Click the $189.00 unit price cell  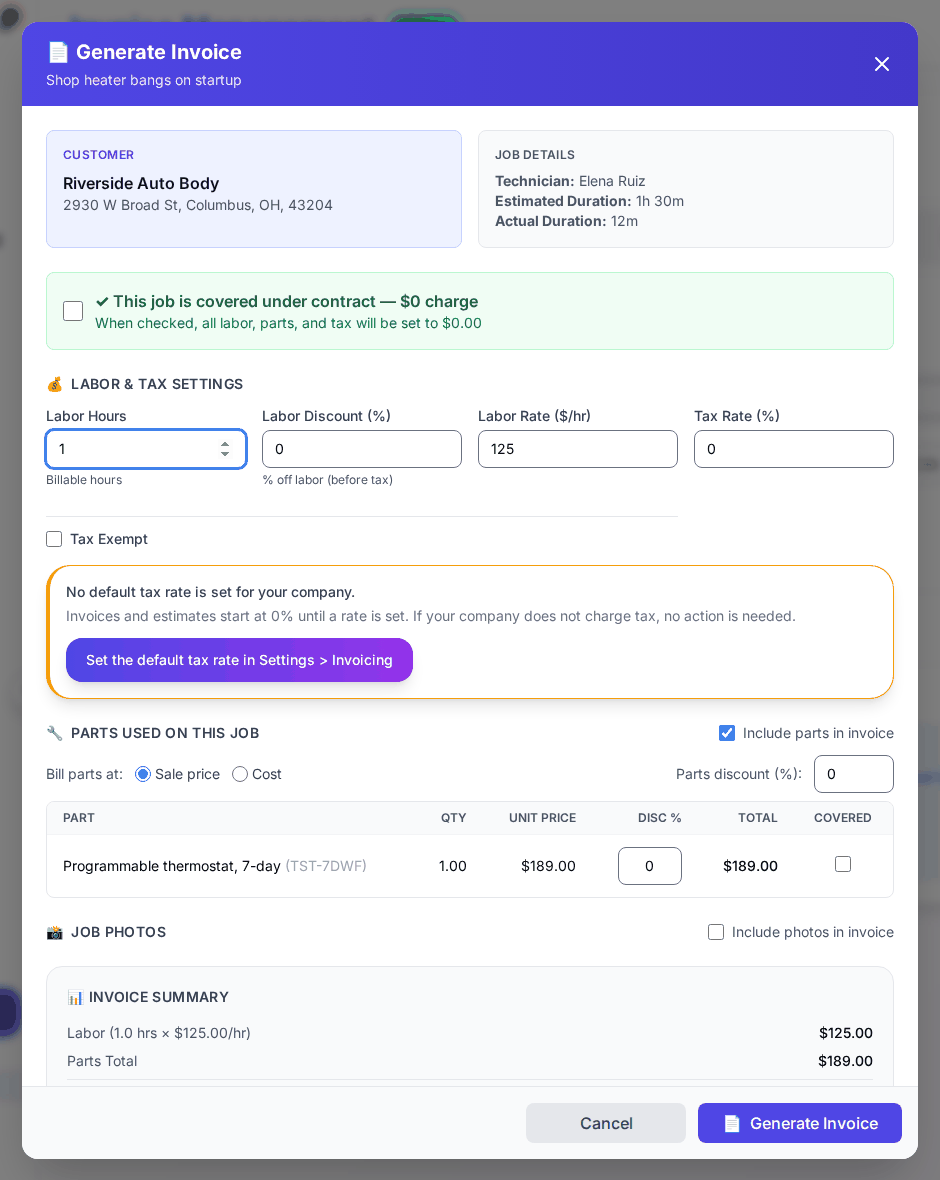(549, 866)
